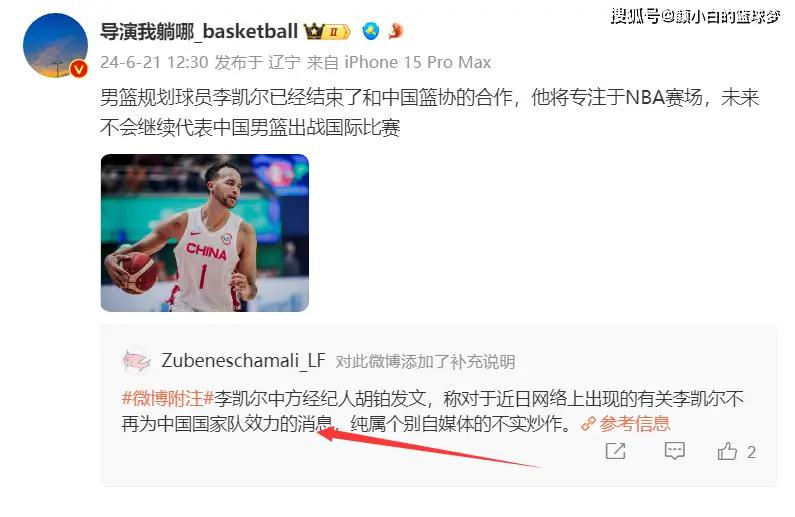Click the orange verified V badge
Viewport: 795px width, 517px height.
tap(79, 68)
